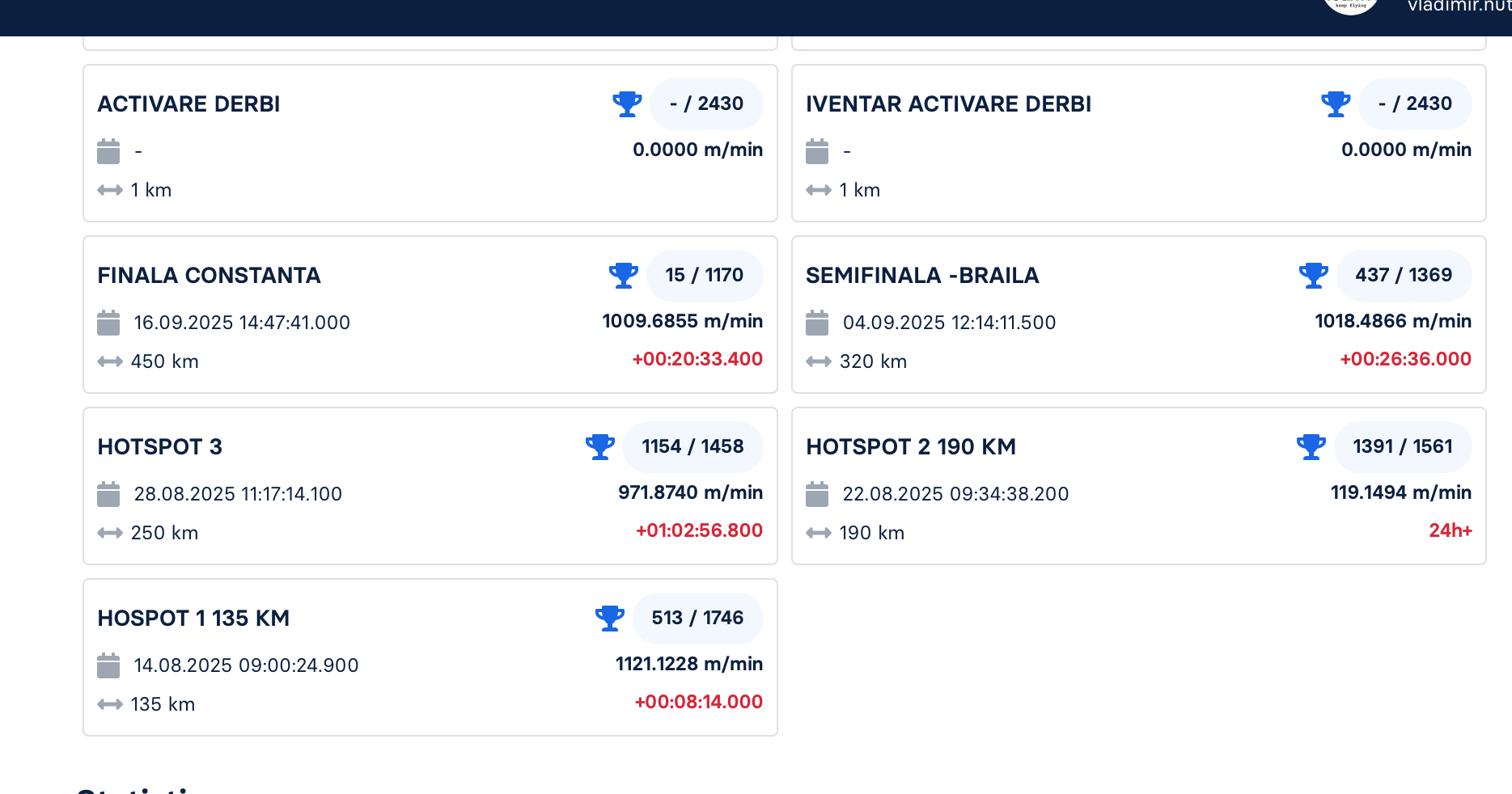Click the 15 / 1170 ranking badge
1512x794 pixels.
(x=704, y=276)
